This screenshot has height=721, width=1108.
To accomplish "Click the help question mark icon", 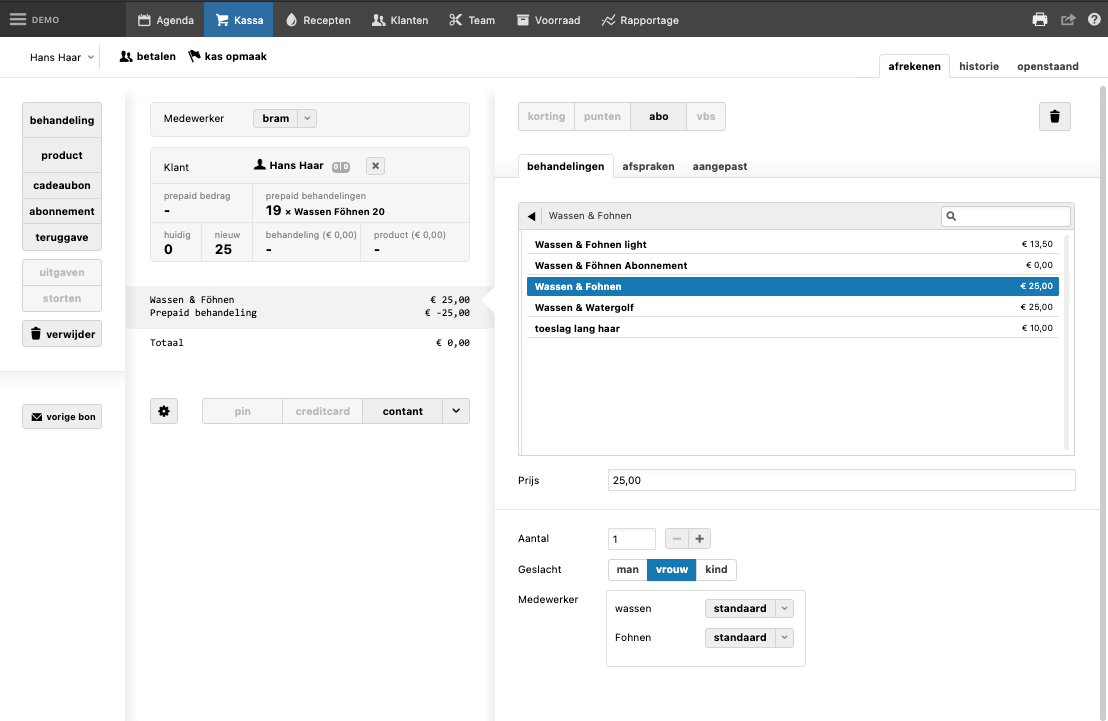I will pyautogui.click(x=1094, y=19).
